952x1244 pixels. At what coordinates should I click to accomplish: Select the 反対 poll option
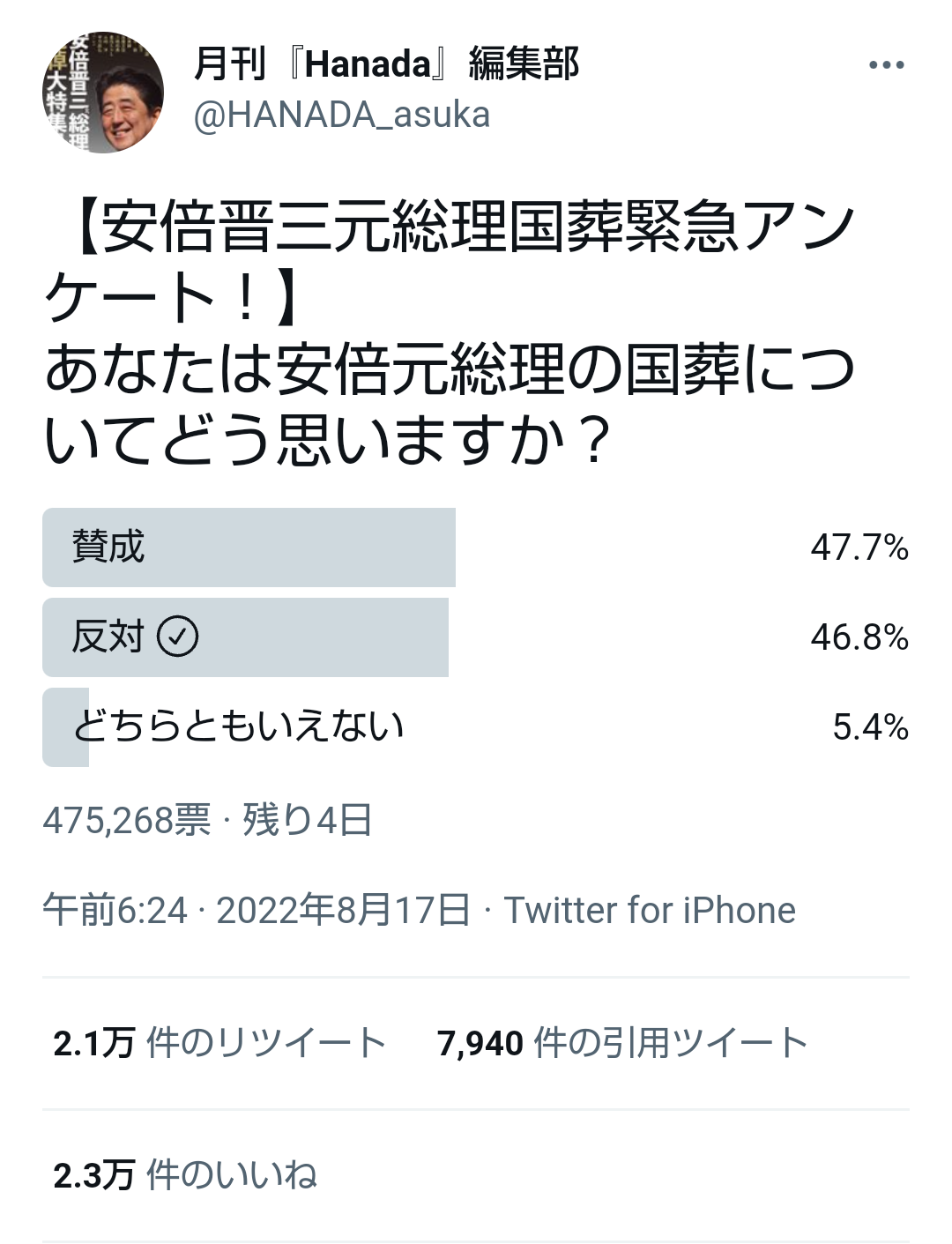point(476,637)
